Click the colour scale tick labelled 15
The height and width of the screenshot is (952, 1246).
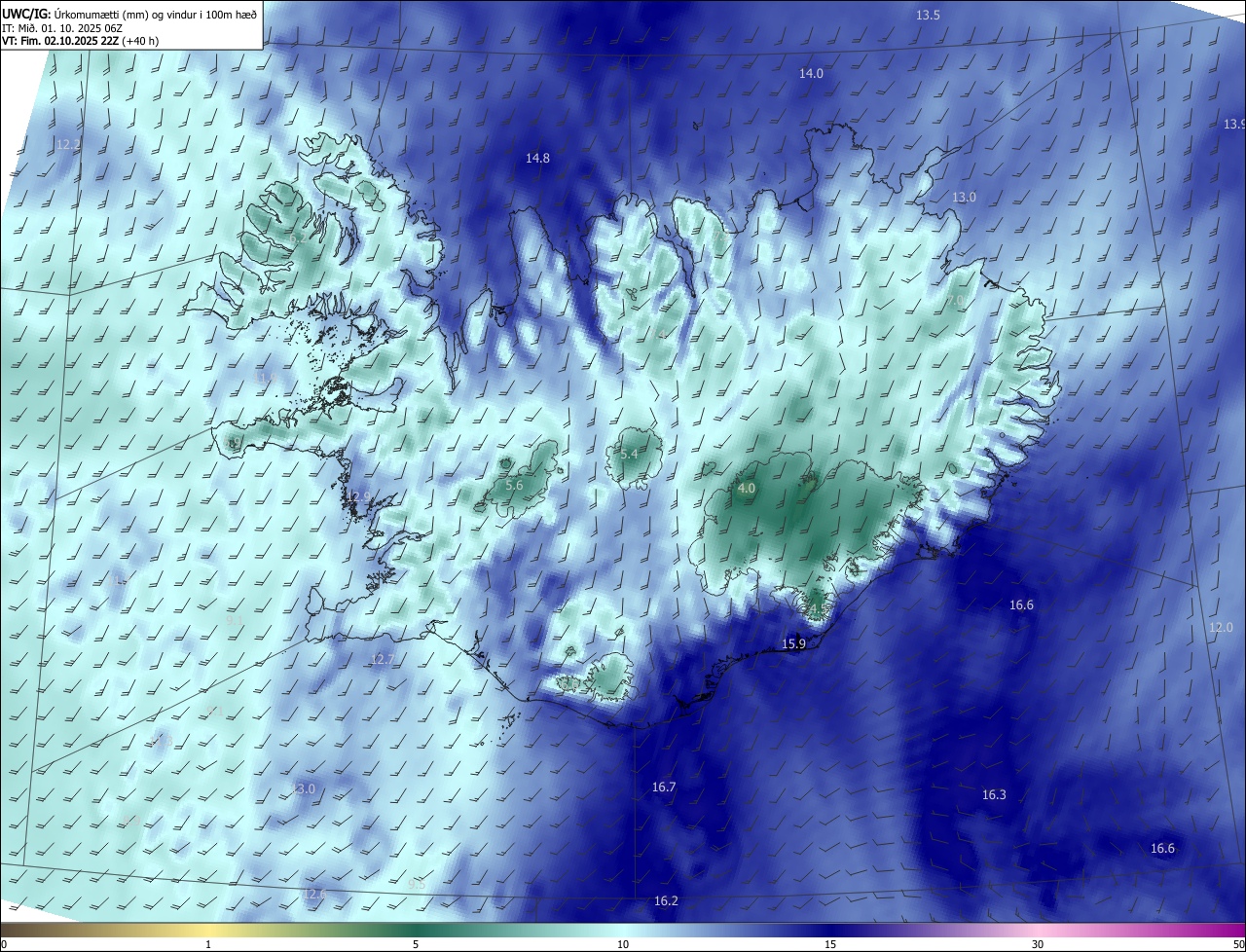[830, 944]
